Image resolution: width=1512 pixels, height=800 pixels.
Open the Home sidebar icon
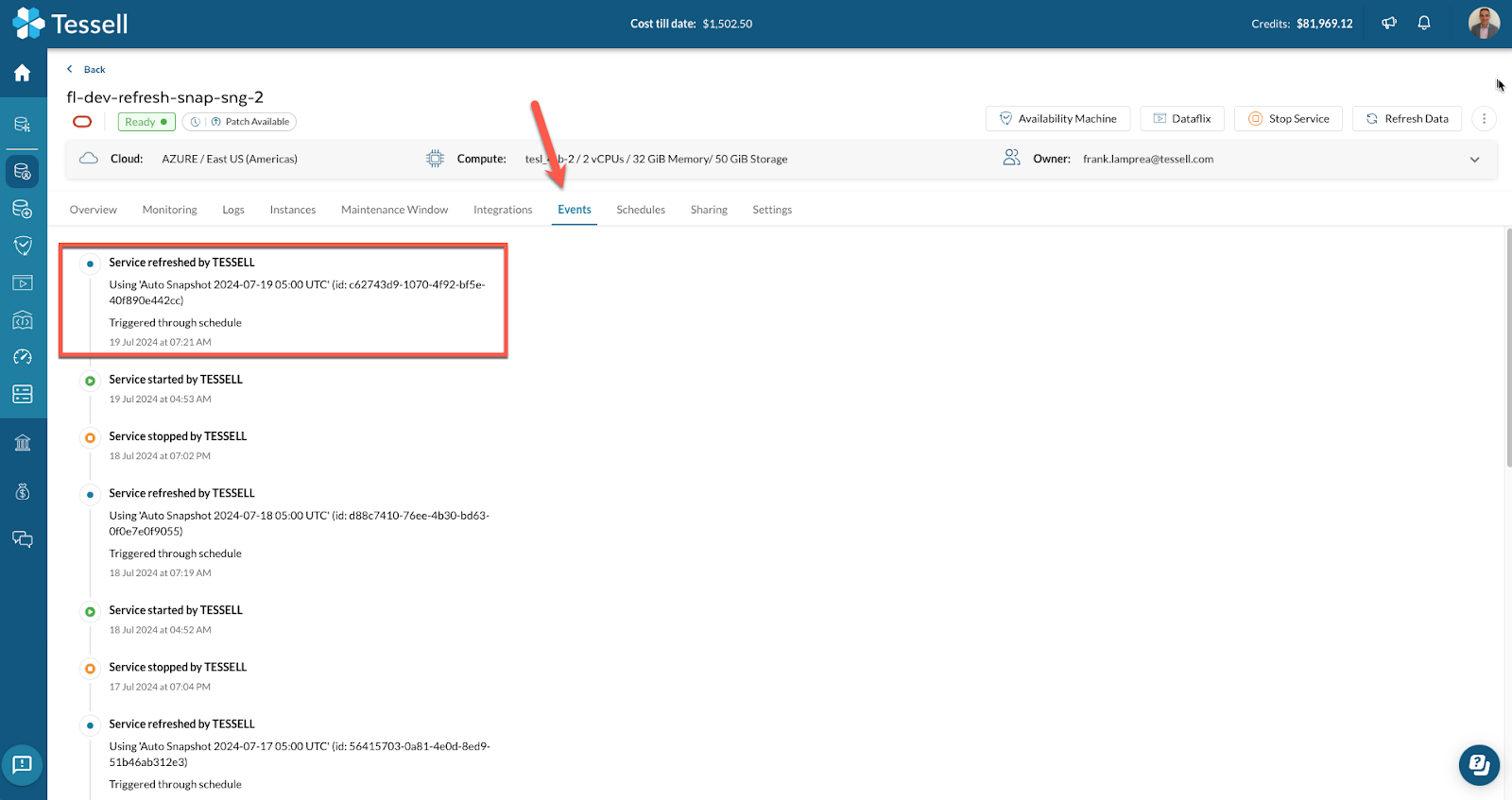pyautogui.click(x=23, y=74)
